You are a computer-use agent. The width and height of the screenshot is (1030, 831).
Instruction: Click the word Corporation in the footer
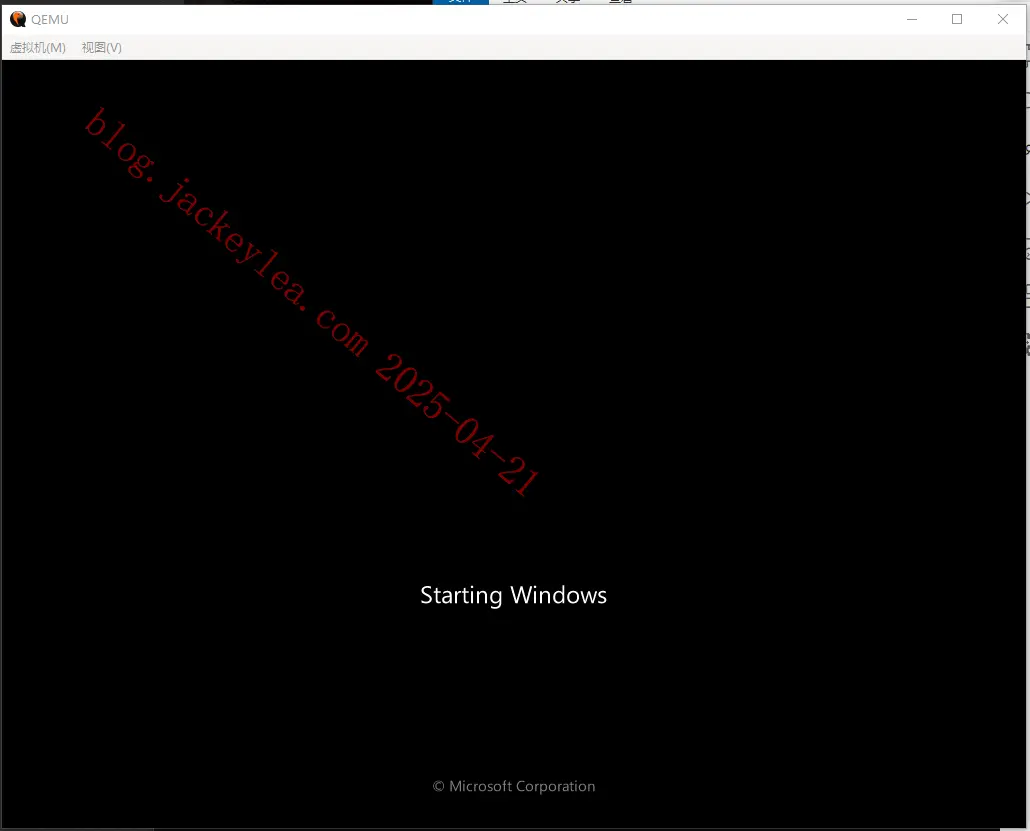(x=556, y=786)
